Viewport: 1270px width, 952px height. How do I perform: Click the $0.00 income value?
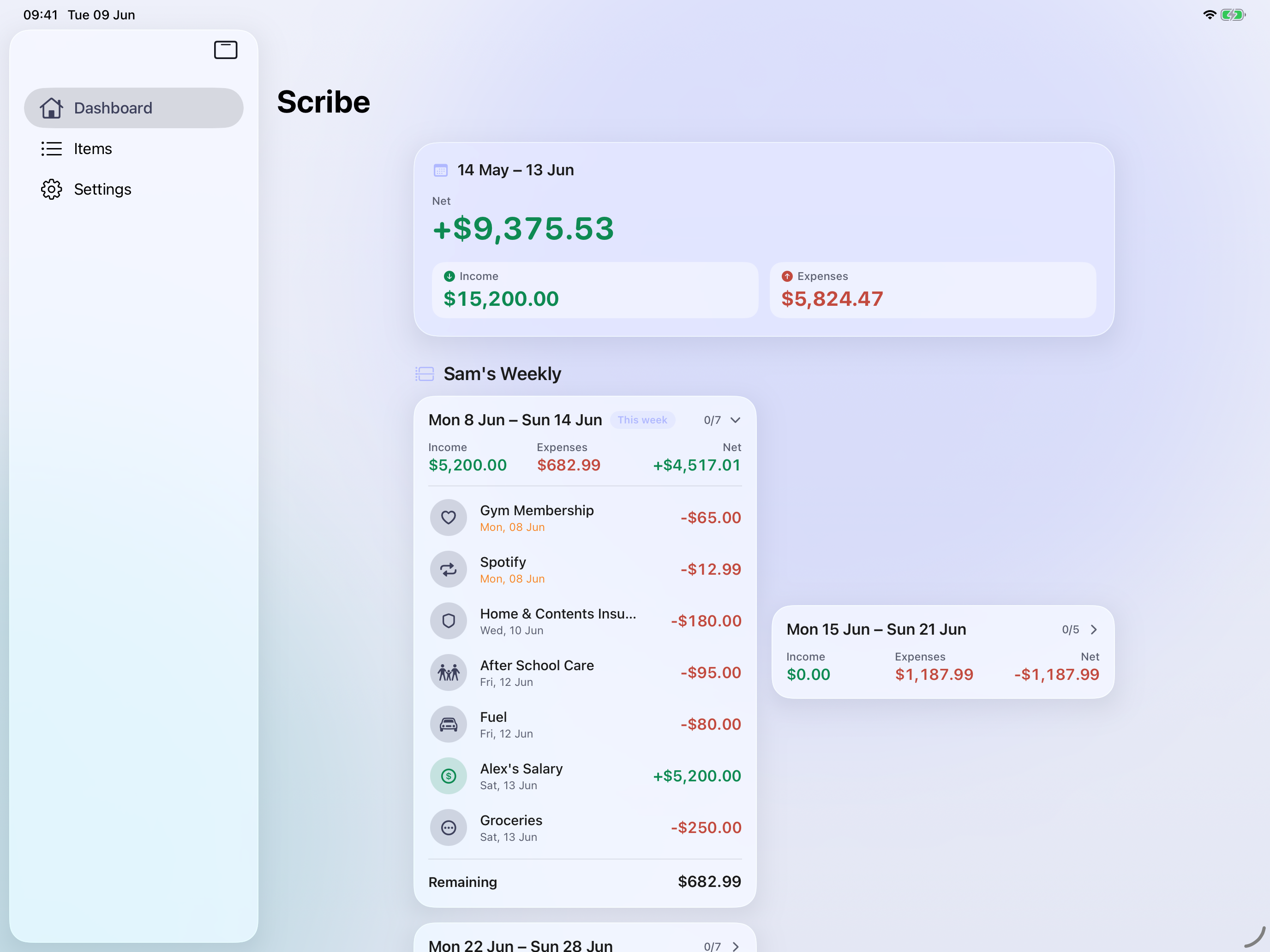point(809,675)
